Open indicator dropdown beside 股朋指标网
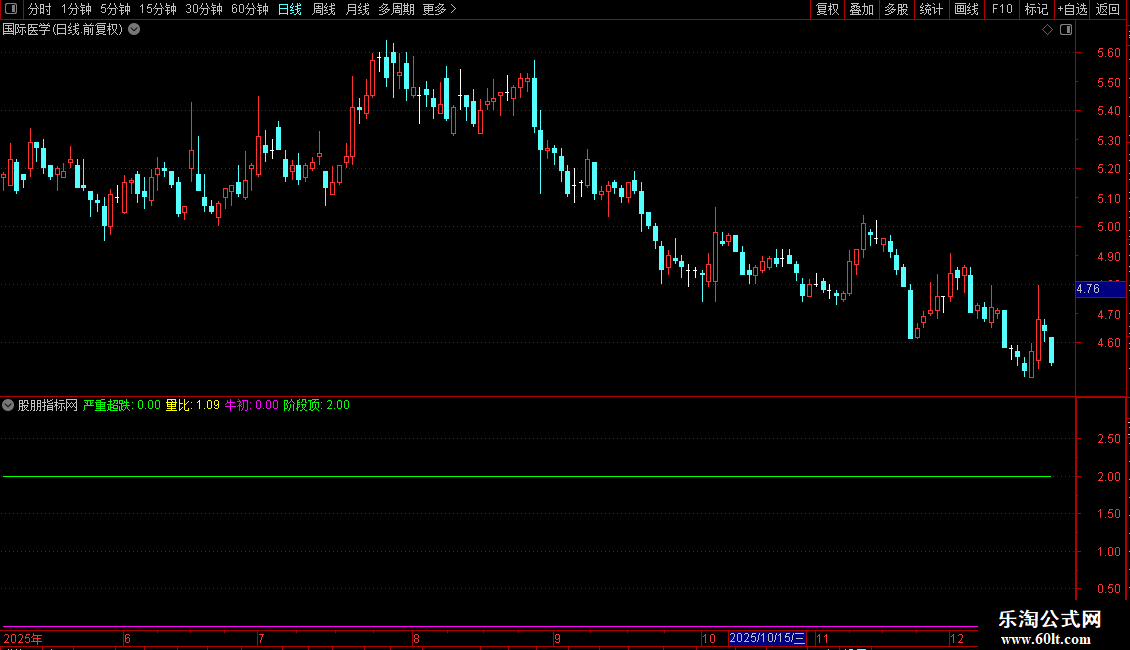 [8, 405]
